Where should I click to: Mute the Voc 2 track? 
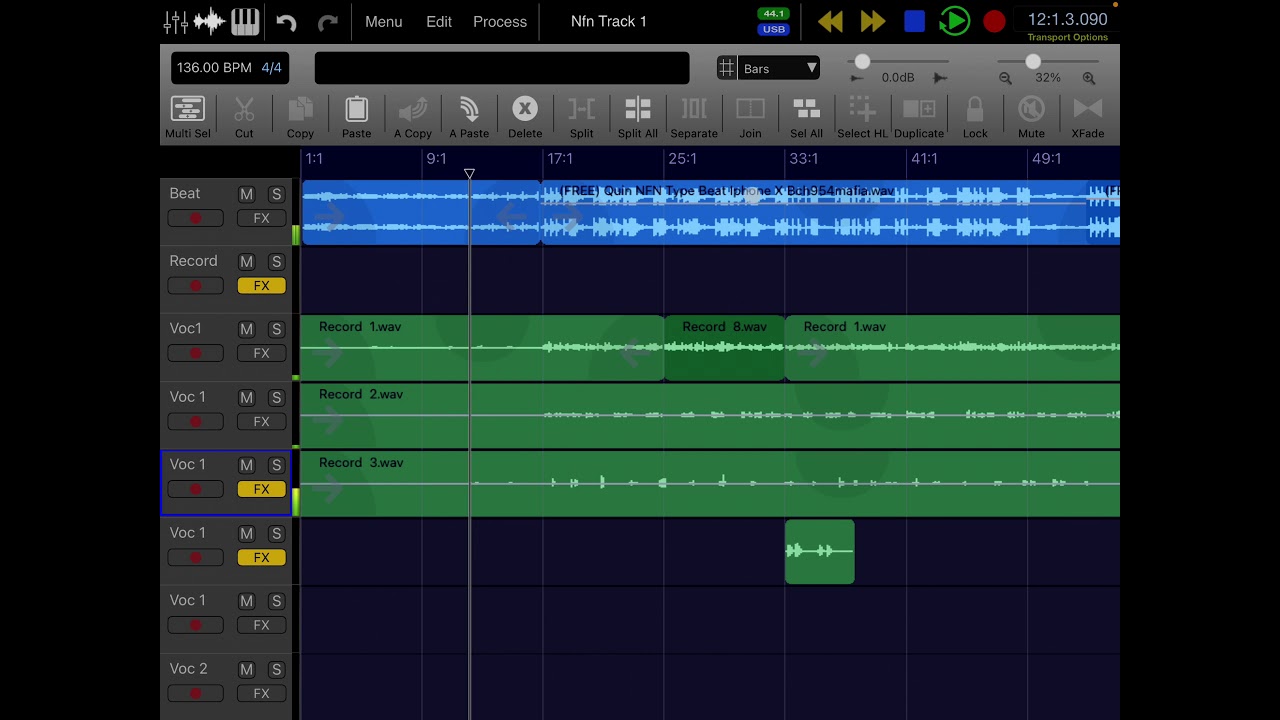[246, 670]
